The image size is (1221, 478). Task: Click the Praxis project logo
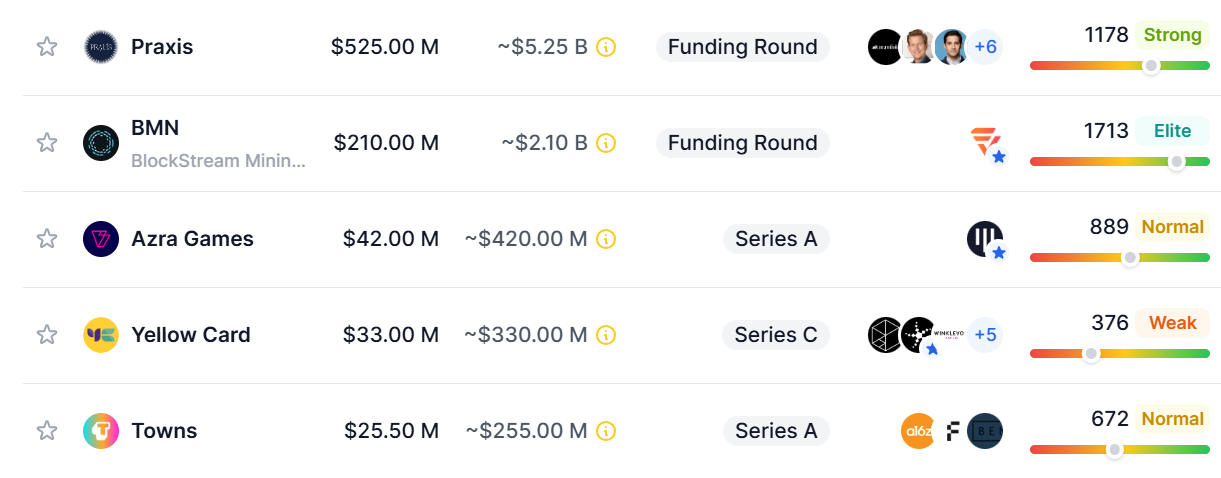pos(101,47)
